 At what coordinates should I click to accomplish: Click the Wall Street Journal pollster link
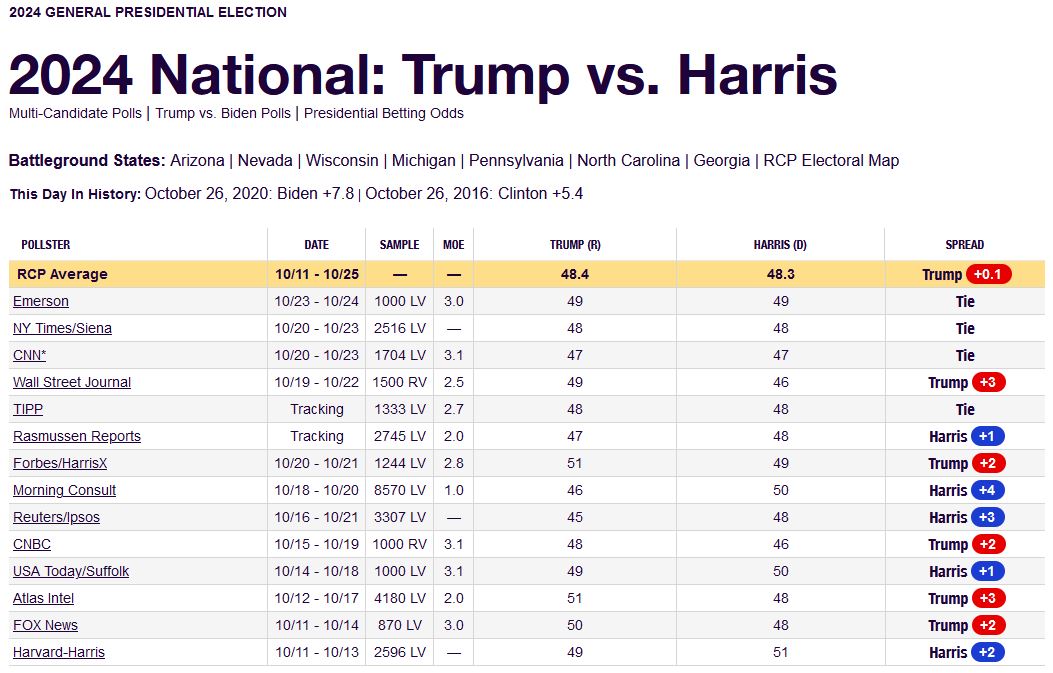pyautogui.click(x=72, y=382)
